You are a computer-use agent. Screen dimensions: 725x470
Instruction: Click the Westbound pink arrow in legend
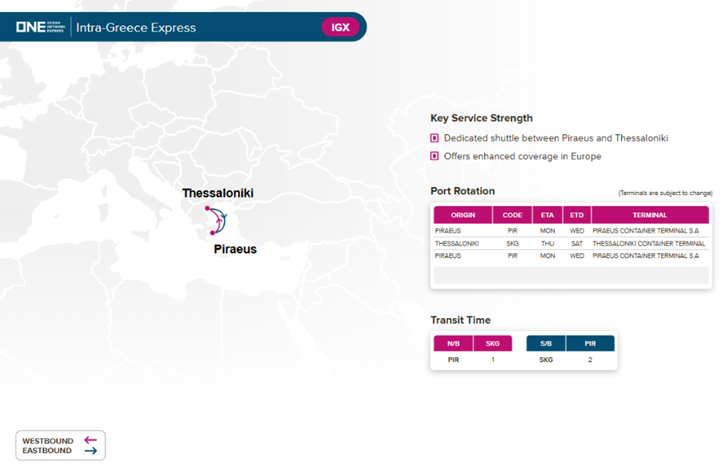coord(90,440)
